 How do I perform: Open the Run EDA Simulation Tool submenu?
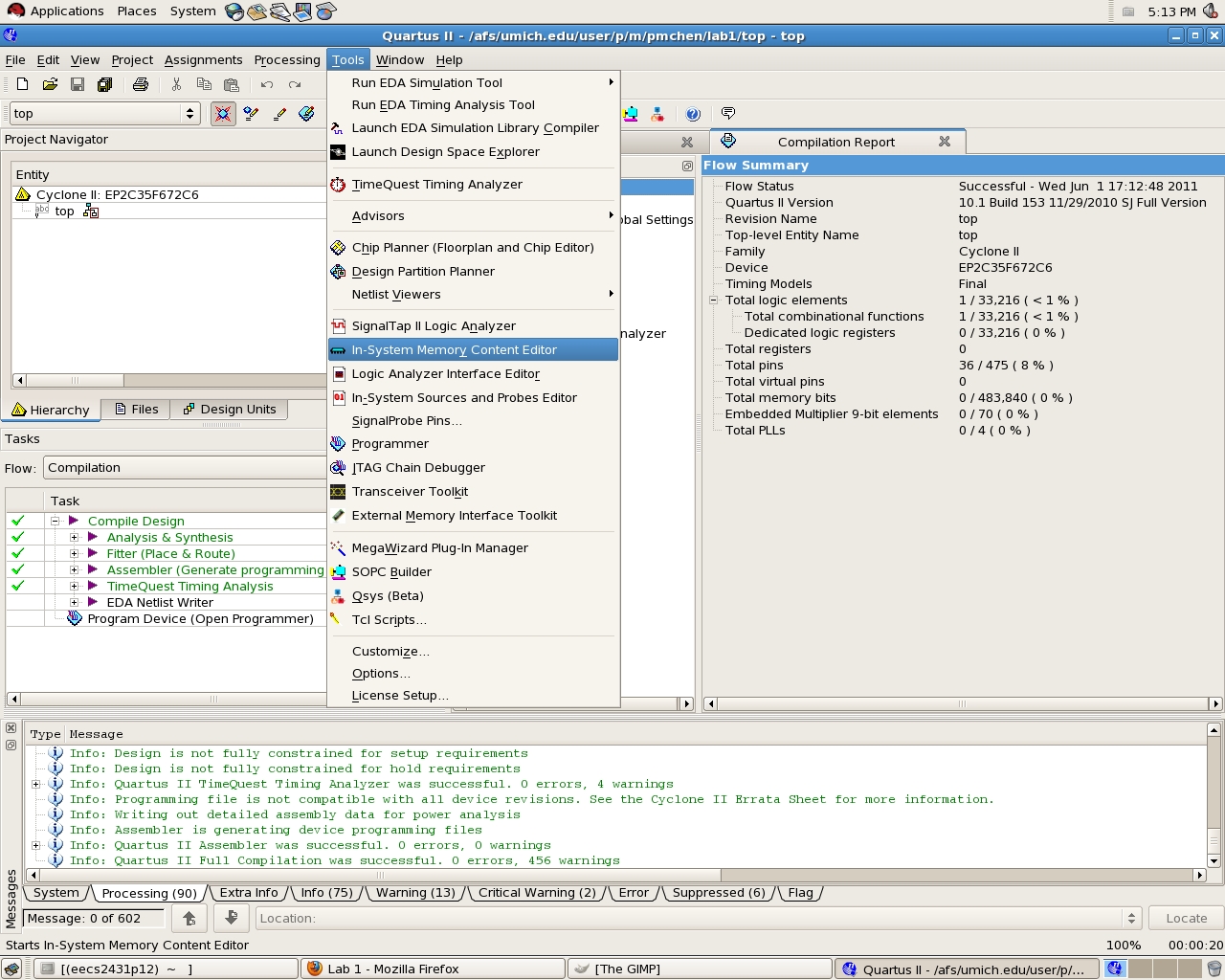click(x=473, y=83)
